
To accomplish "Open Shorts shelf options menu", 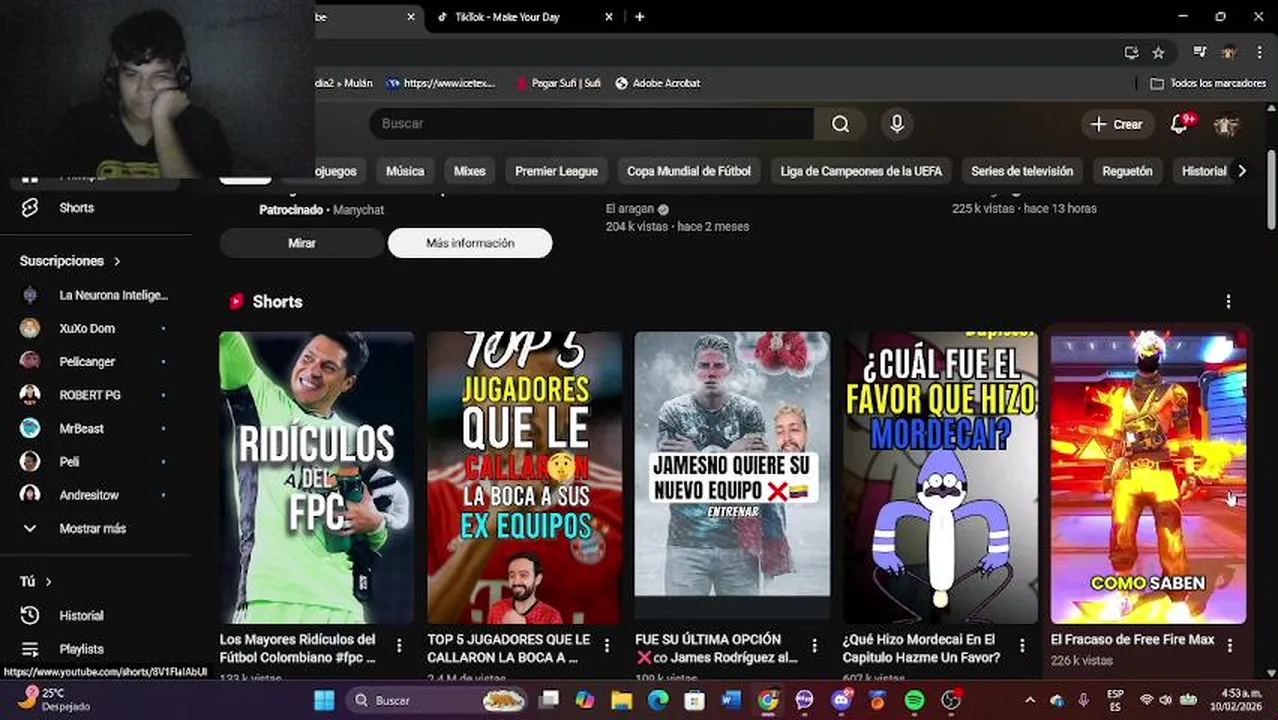I will (1228, 301).
